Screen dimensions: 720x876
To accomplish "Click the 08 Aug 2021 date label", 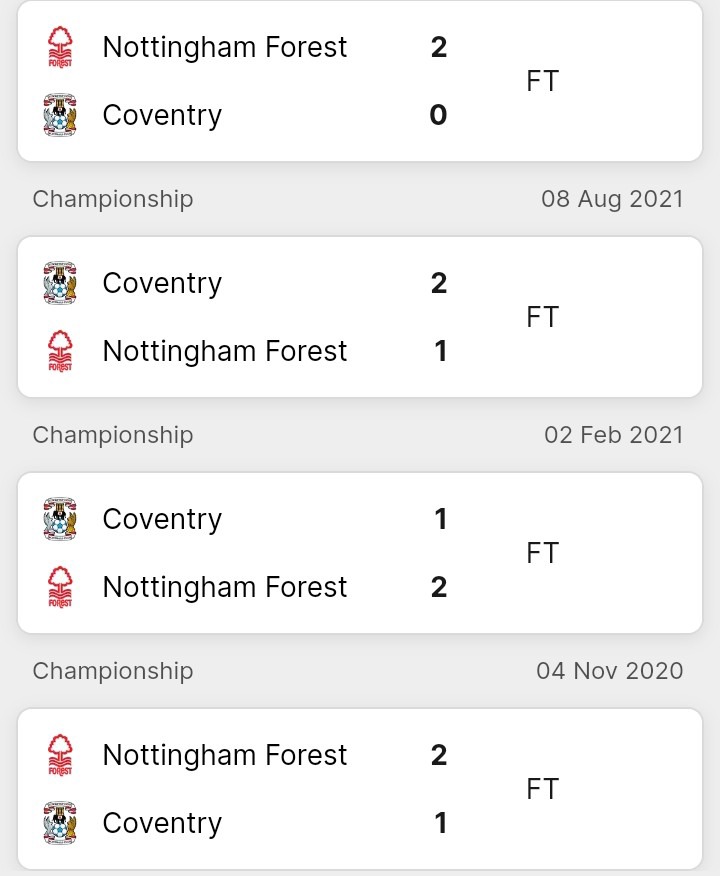I will click(x=612, y=199).
